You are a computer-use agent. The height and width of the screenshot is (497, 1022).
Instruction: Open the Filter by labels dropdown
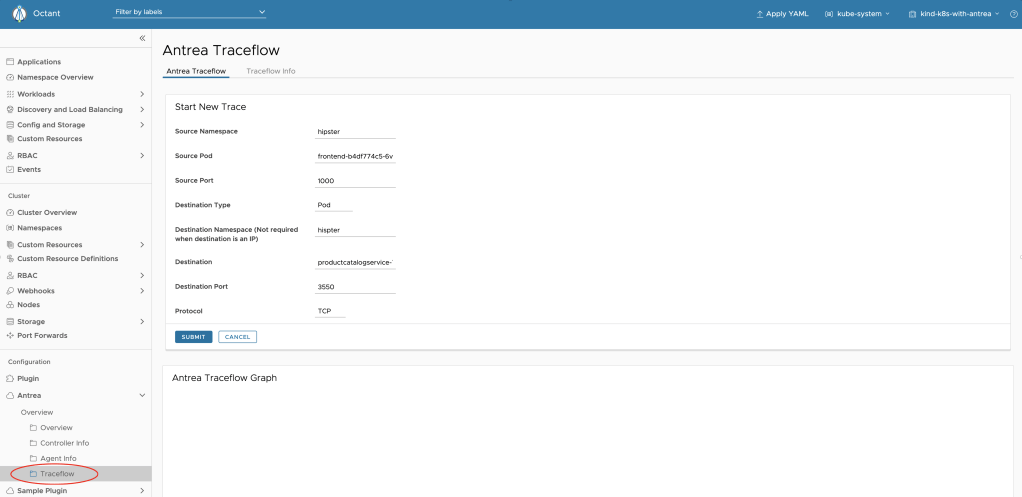click(190, 12)
